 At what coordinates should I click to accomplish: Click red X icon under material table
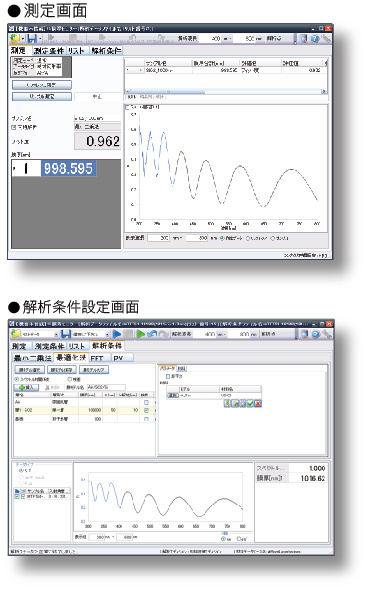258,403
